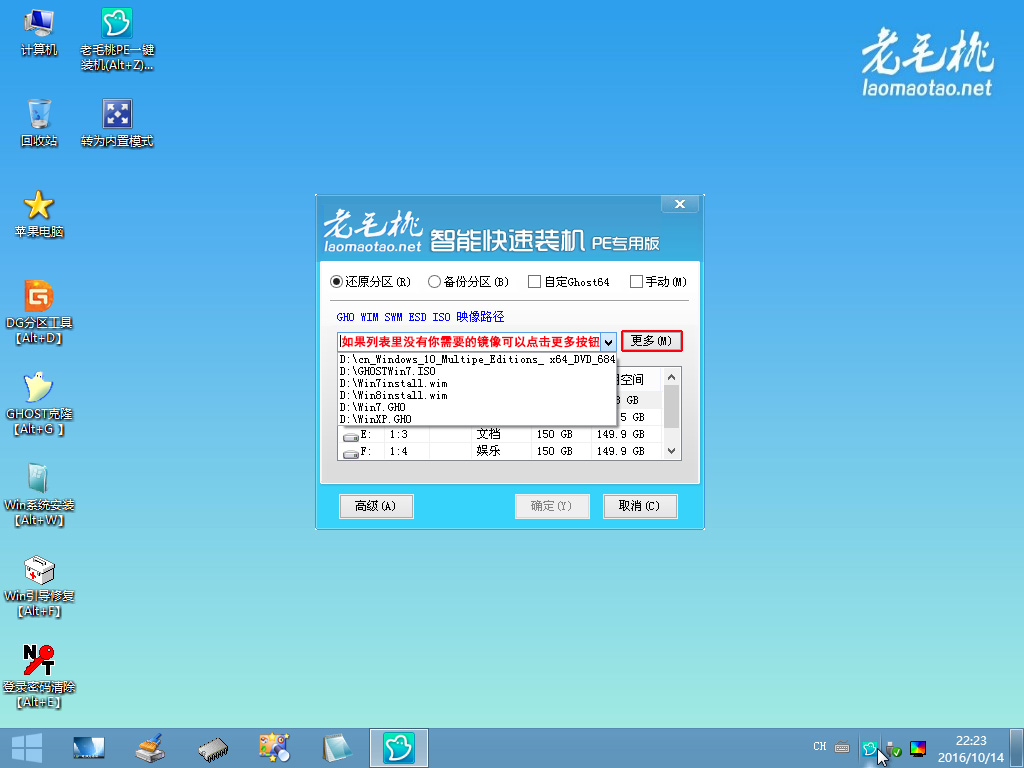Screen dimensions: 1024x768
Task: Click 150 GB in the F: row
Action: pyautogui.click(x=554, y=451)
